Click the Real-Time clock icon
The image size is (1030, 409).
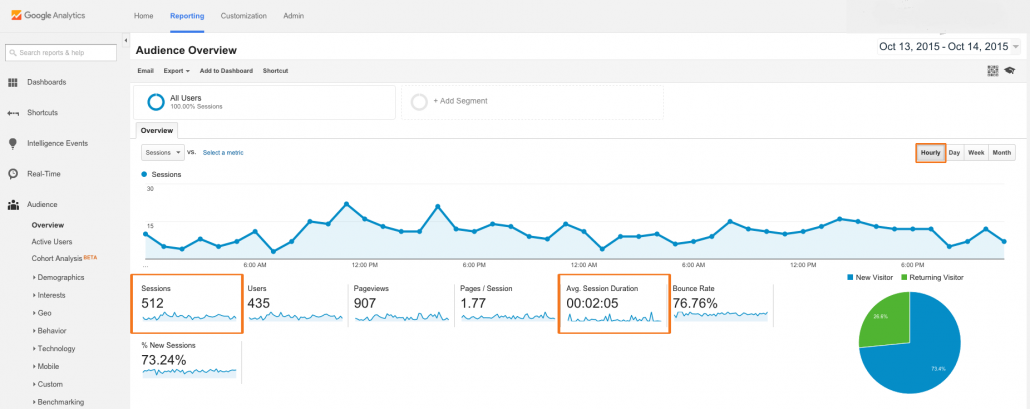[13, 174]
